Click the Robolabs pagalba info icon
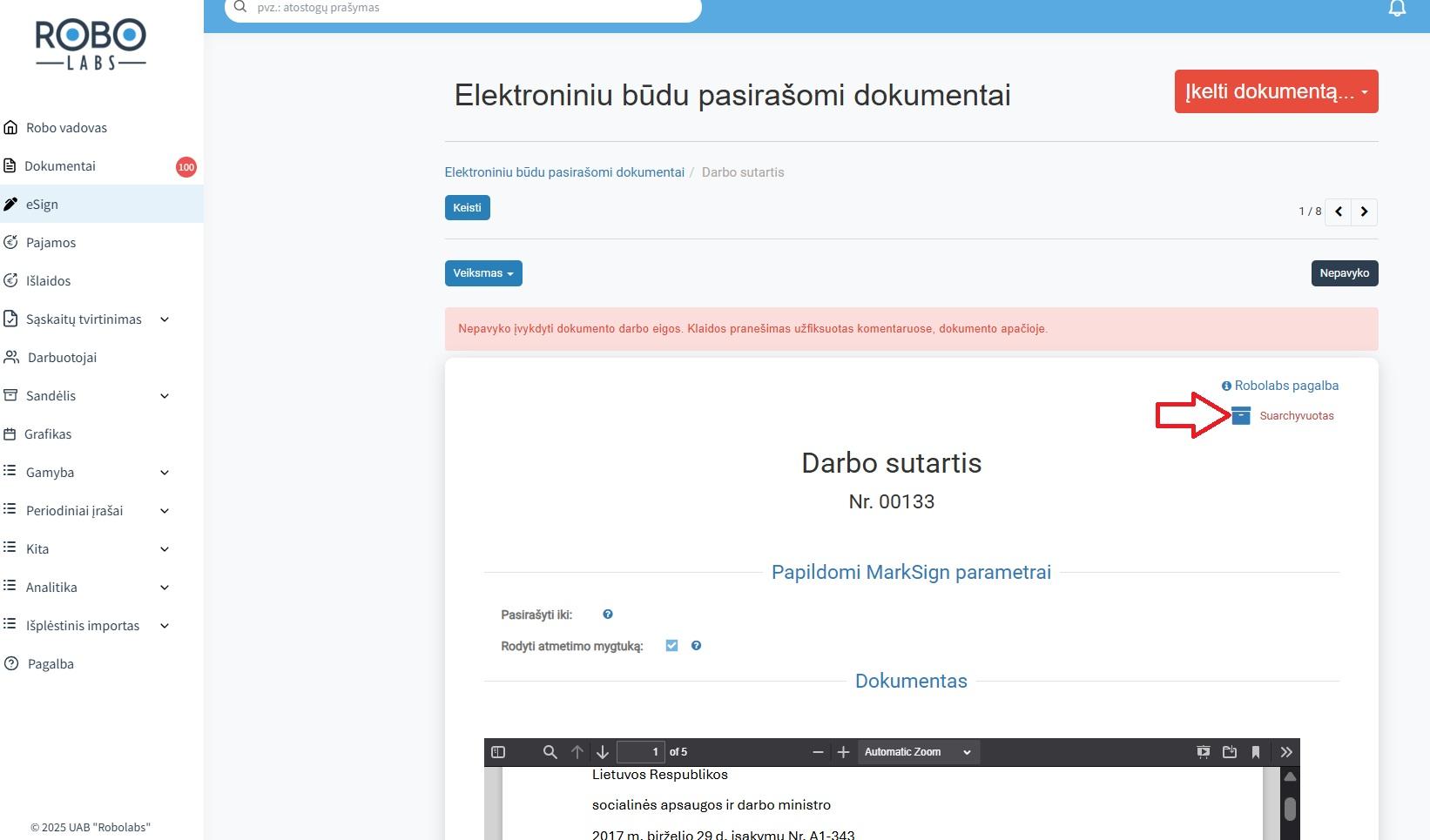The width and height of the screenshot is (1430, 840). point(1226,386)
